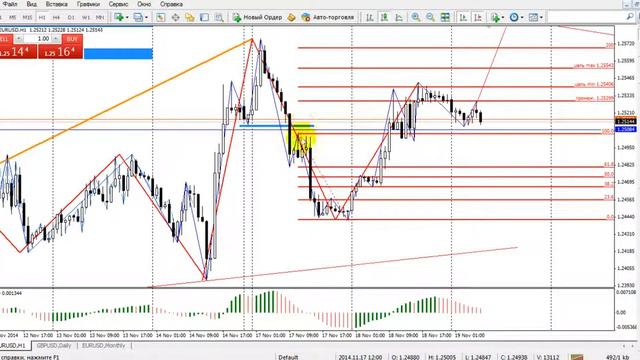640x360 pixels.
Task: Open the Сервис menu
Action: click(118, 4)
